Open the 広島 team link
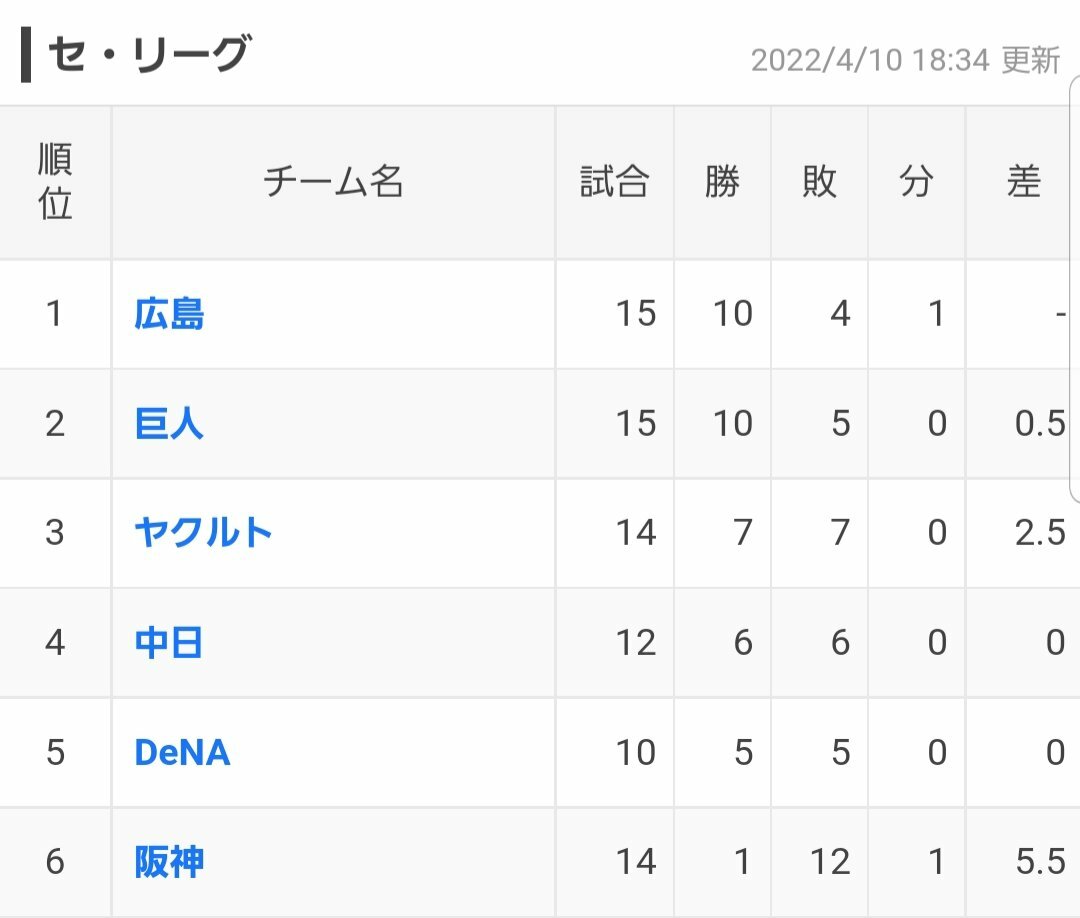Image resolution: width=1080 pixels, height=918 pixels. 169,314
